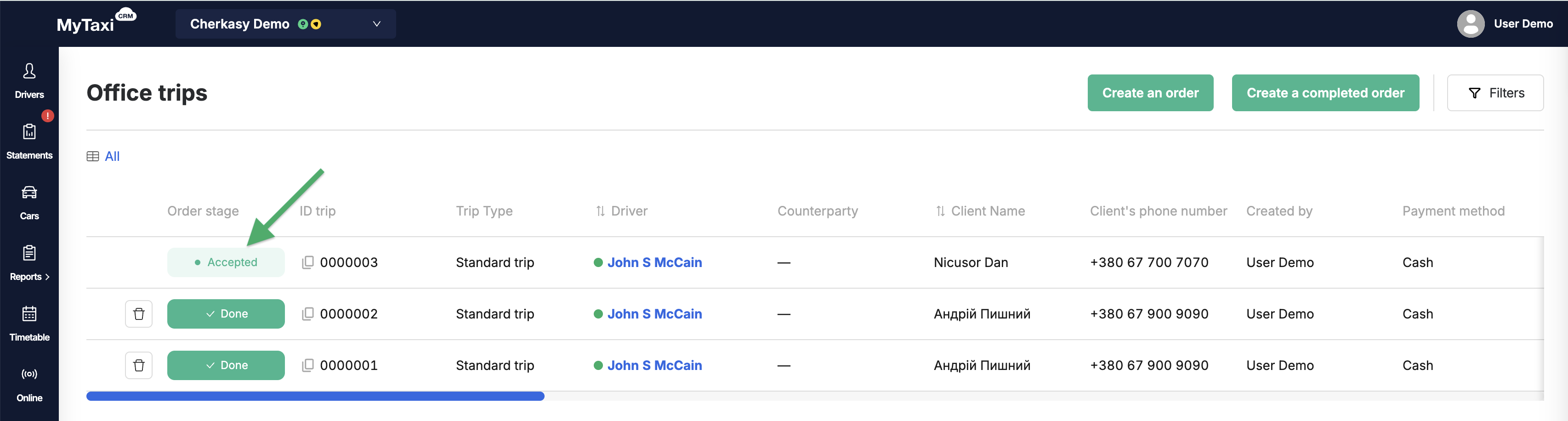Open the Drivers sidebar section
Viewport: 1568px width, 421px height.
coord(29,80)
